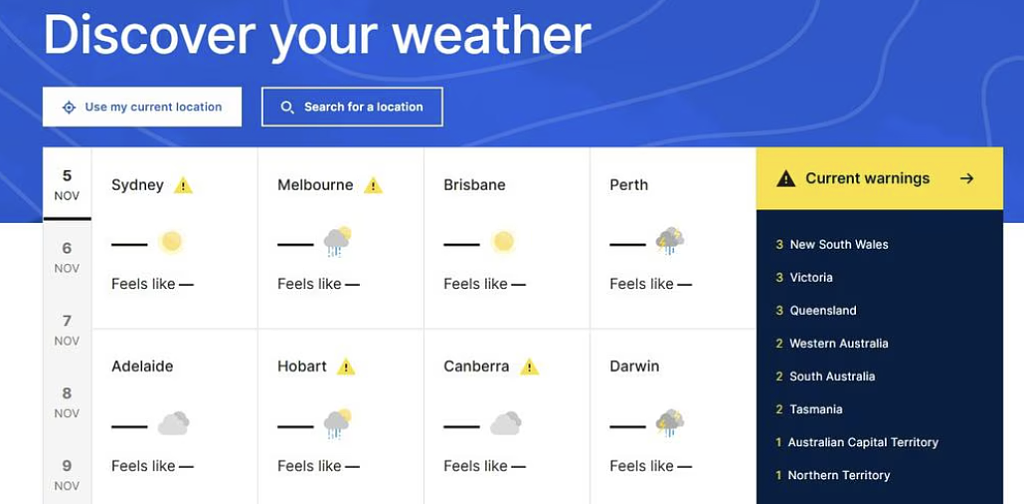Click the cloudy icon in Adelaide card
This screenshot has width=1024, height=504.
pos(173,424)
